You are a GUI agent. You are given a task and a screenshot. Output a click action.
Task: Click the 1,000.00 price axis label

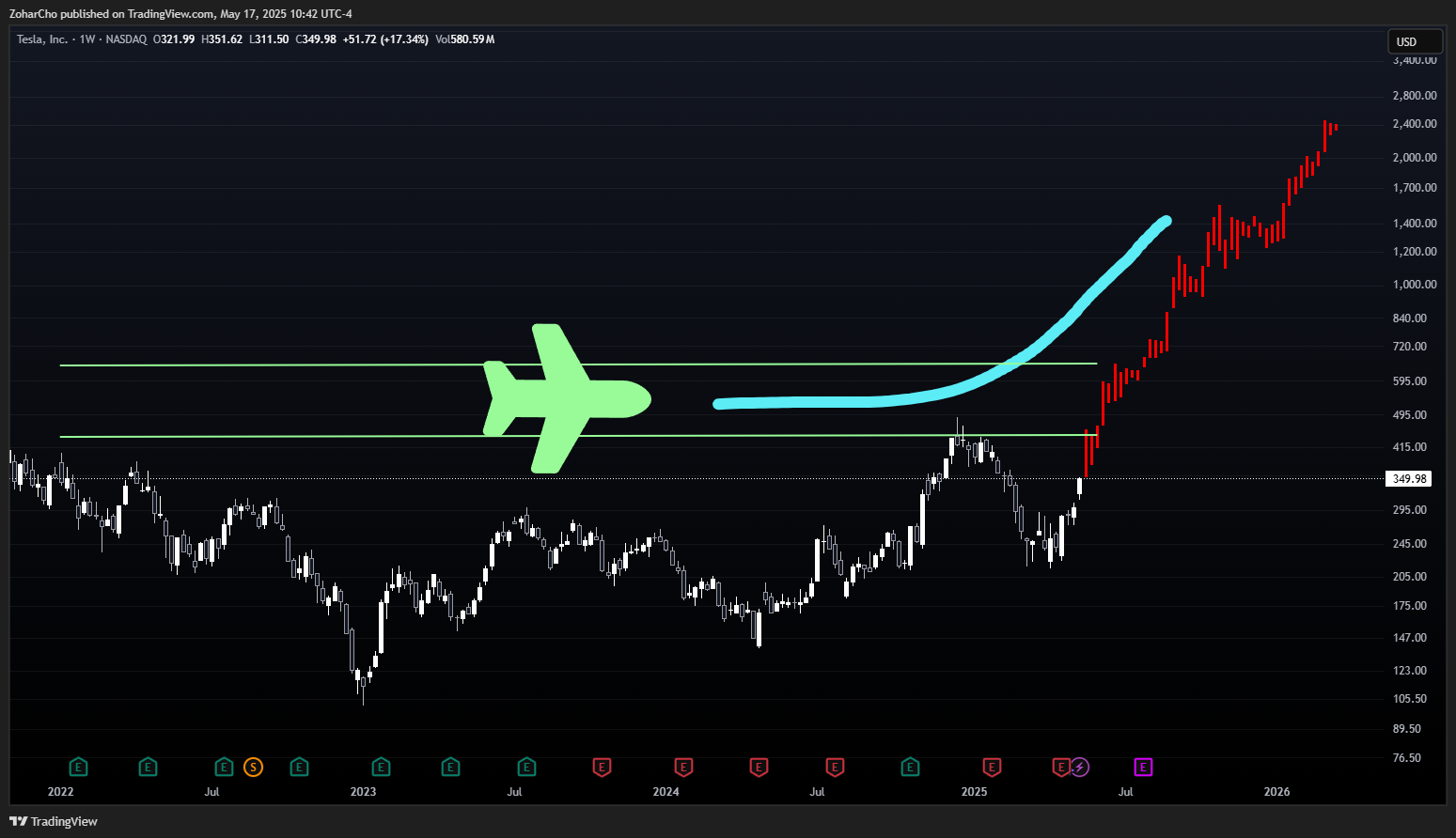coord(1415,285)
